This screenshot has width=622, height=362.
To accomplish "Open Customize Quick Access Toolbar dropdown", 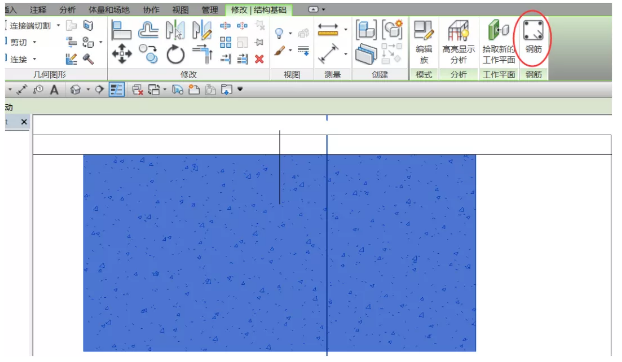I will tap(240, 90).
